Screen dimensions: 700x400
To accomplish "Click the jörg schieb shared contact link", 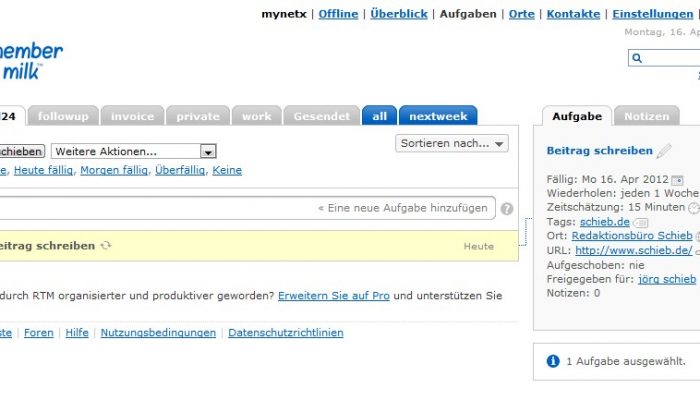I will point(667,279).
